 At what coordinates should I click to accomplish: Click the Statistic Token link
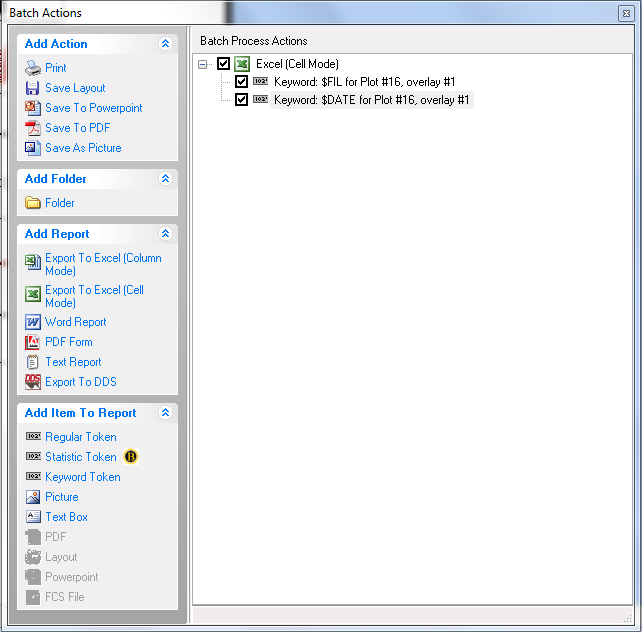pos(81,457)
